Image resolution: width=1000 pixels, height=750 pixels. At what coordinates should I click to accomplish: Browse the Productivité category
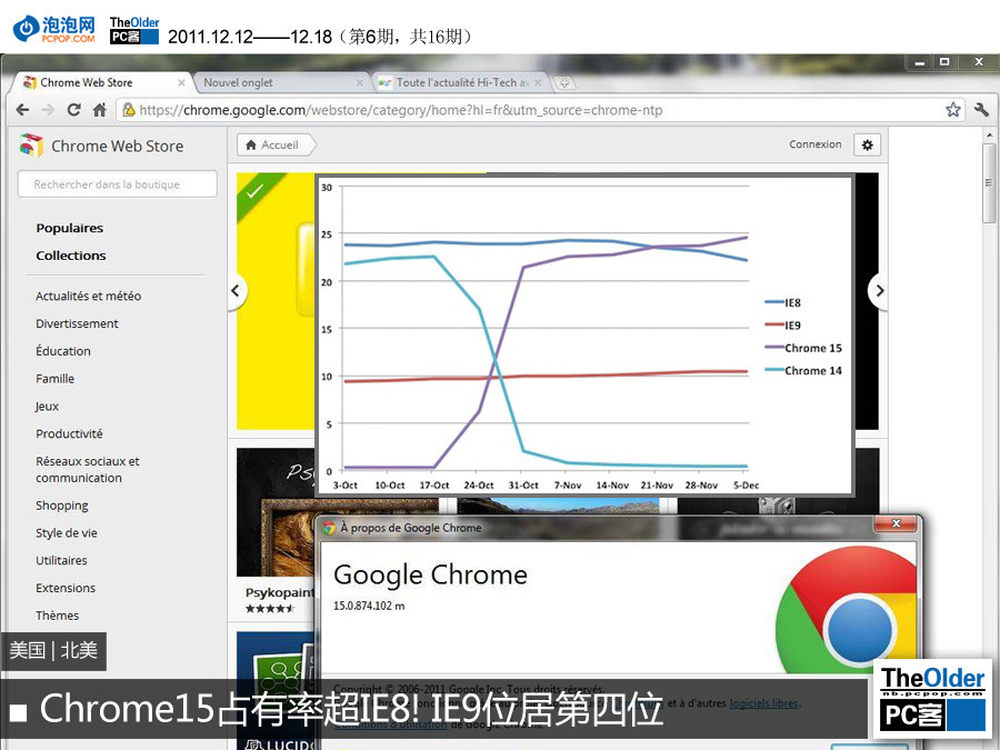(x=69, y=434)
